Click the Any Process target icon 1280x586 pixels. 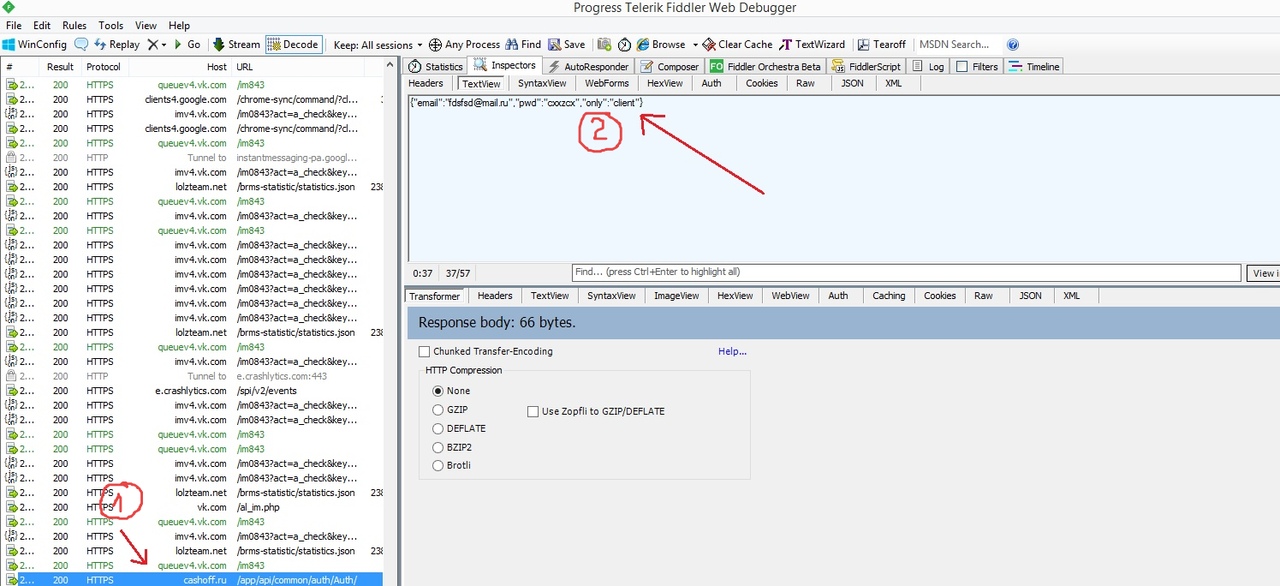pos(435,45)
